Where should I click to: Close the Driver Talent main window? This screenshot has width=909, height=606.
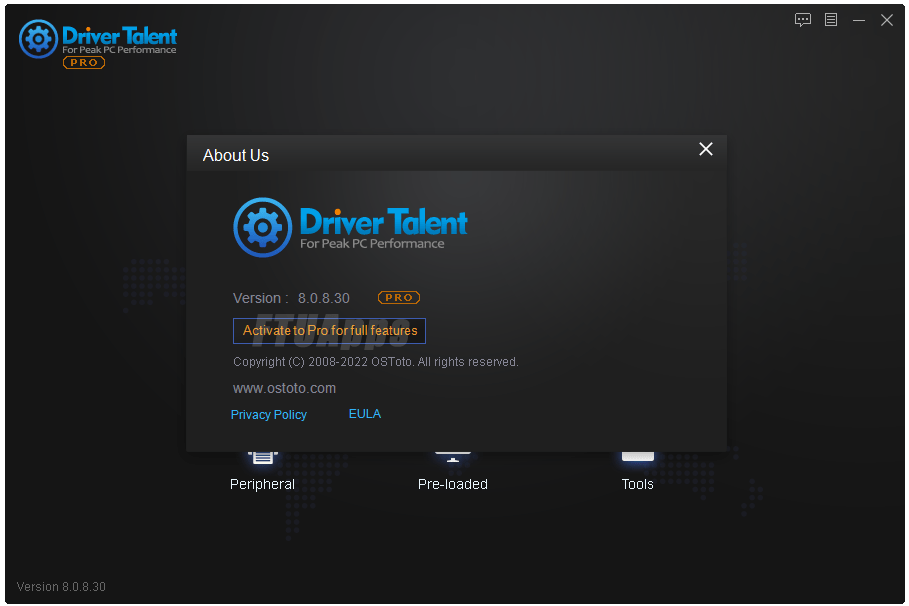click(886, 20)
